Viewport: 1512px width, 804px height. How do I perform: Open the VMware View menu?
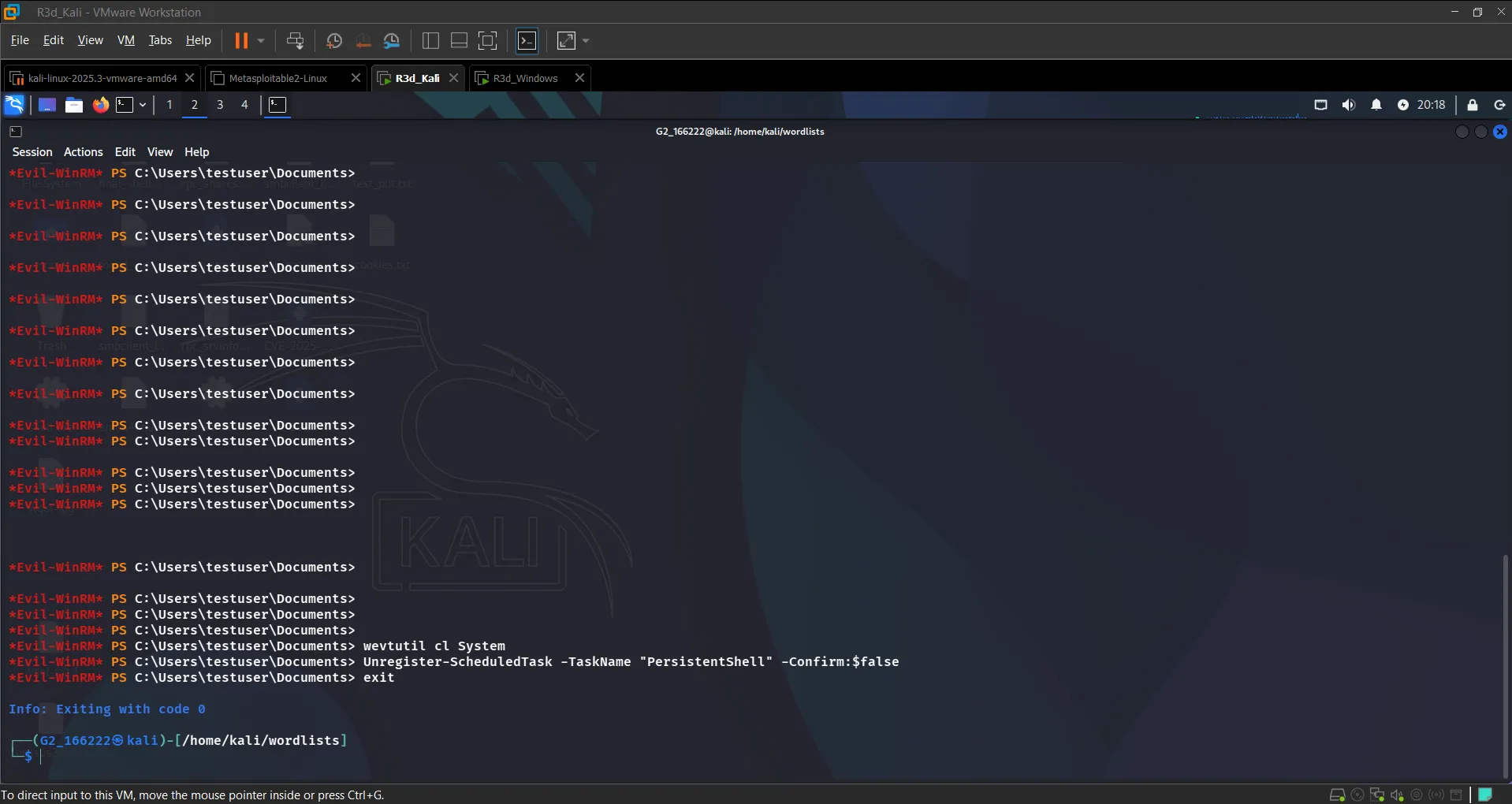tap(90, 40)
